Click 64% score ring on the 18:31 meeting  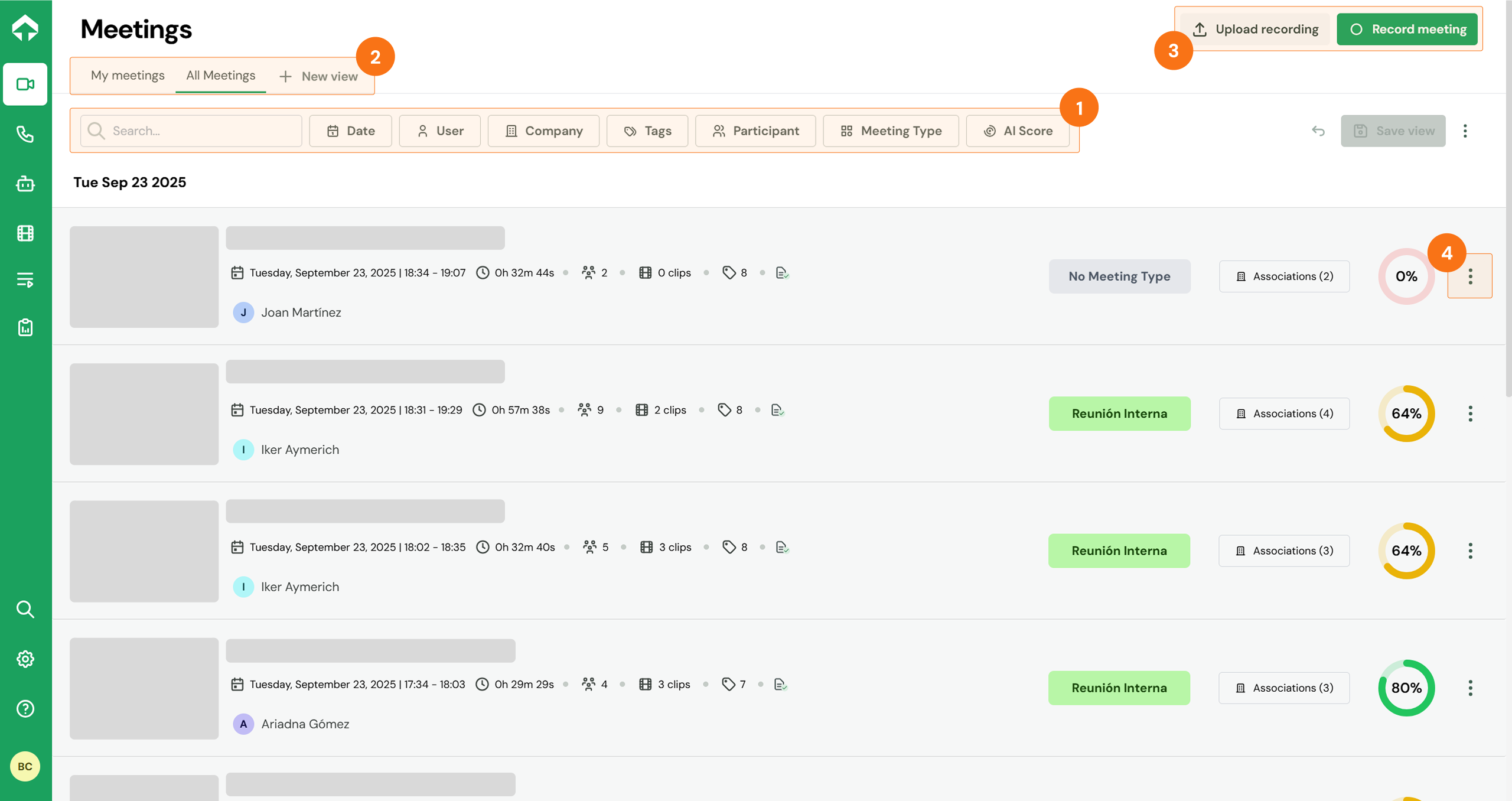[1406, 413]
